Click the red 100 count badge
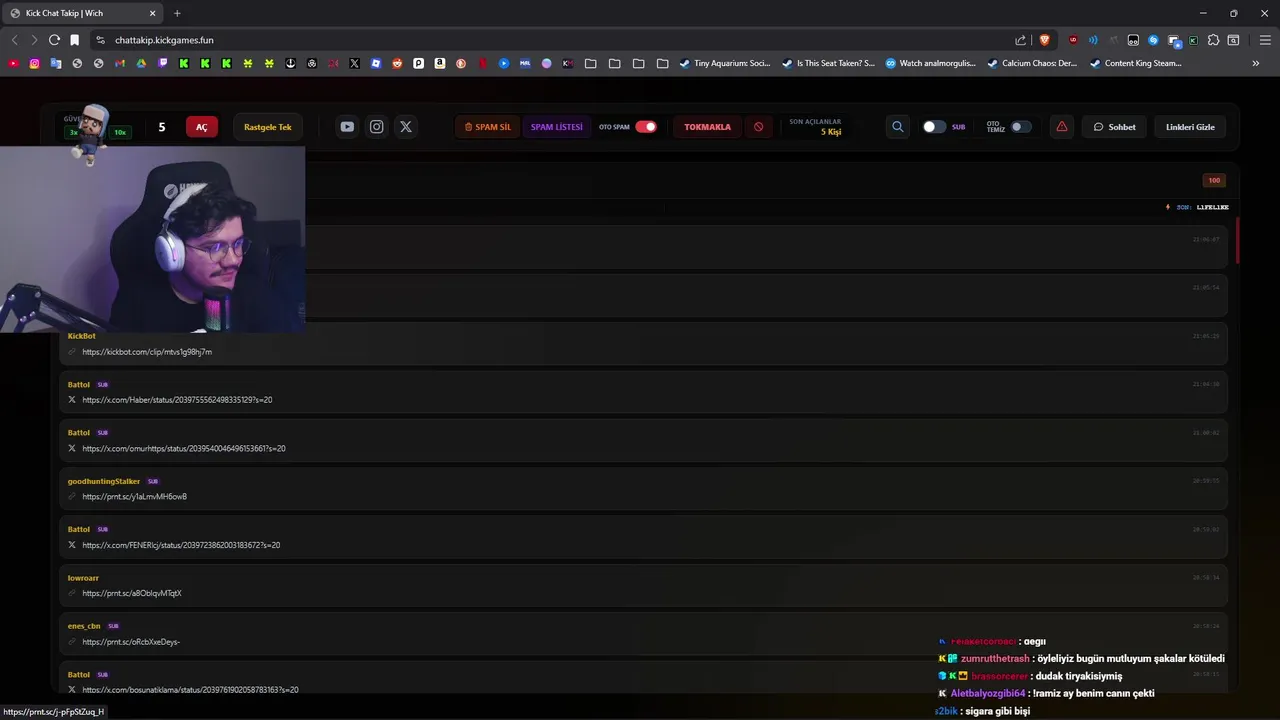 click(1214, 181)
